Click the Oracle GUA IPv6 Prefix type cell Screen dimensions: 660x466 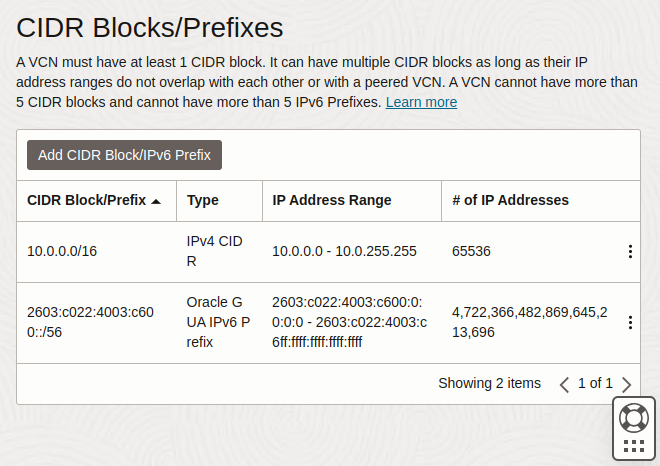coord(218,322)
